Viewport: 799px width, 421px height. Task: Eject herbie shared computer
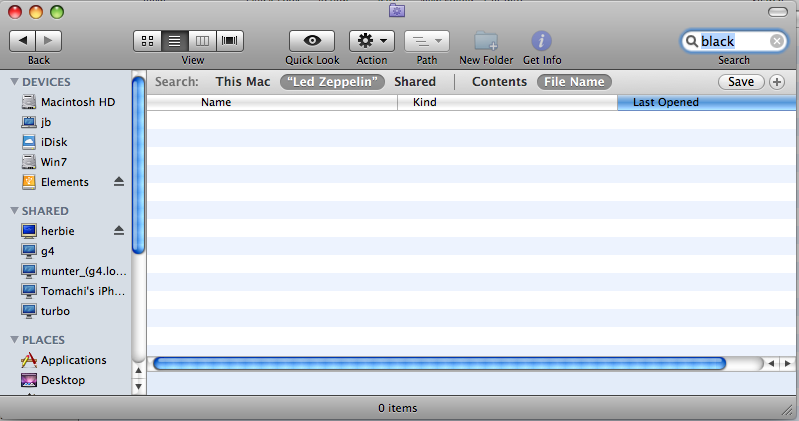pyautogui.click(x=119, y=230)
